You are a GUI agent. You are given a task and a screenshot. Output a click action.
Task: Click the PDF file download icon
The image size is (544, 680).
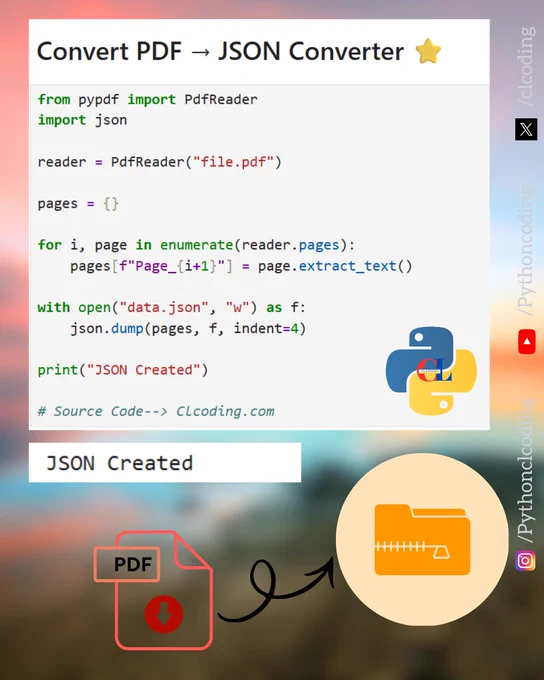click(153, 590)
